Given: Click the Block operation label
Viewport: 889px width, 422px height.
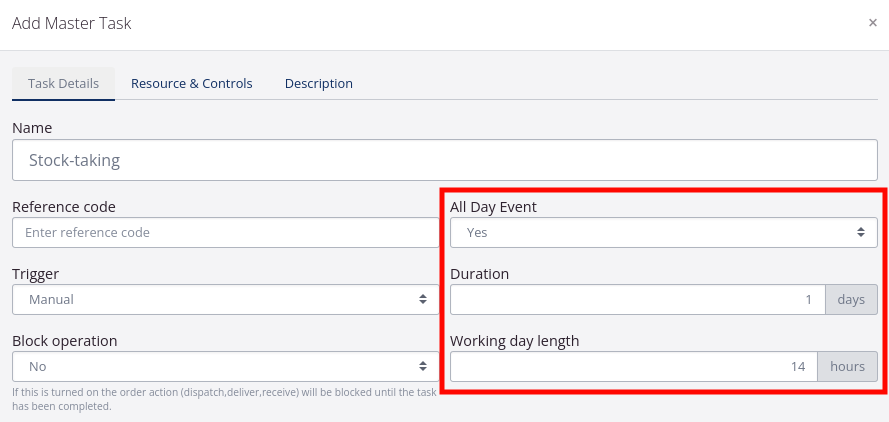Looking at the screenshot, I should (65, 341).
